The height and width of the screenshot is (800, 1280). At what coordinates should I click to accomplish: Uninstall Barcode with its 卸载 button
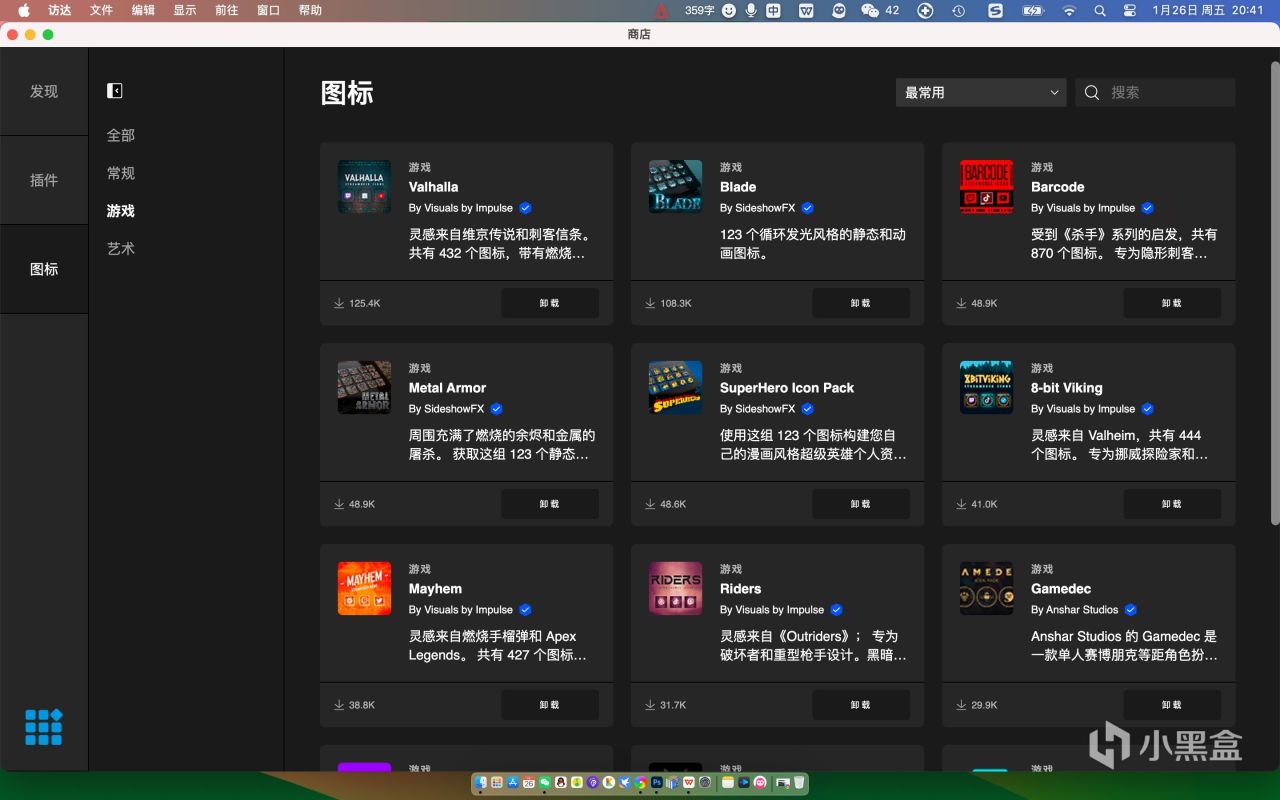coord(1172,303)
